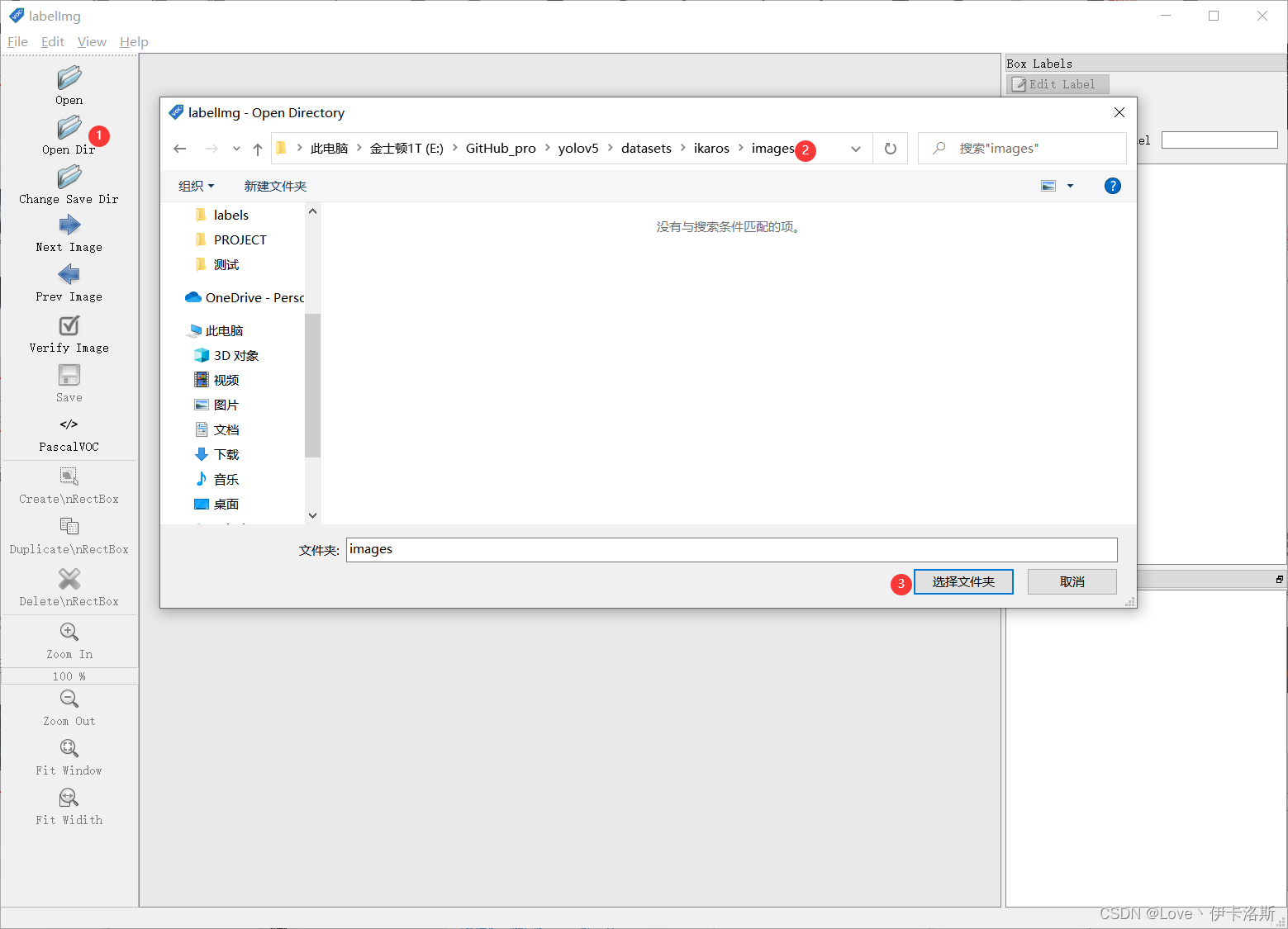1288x929 pixels.
Task: Expand chevron after ikaros in path
Action: (x=741, y=148)
